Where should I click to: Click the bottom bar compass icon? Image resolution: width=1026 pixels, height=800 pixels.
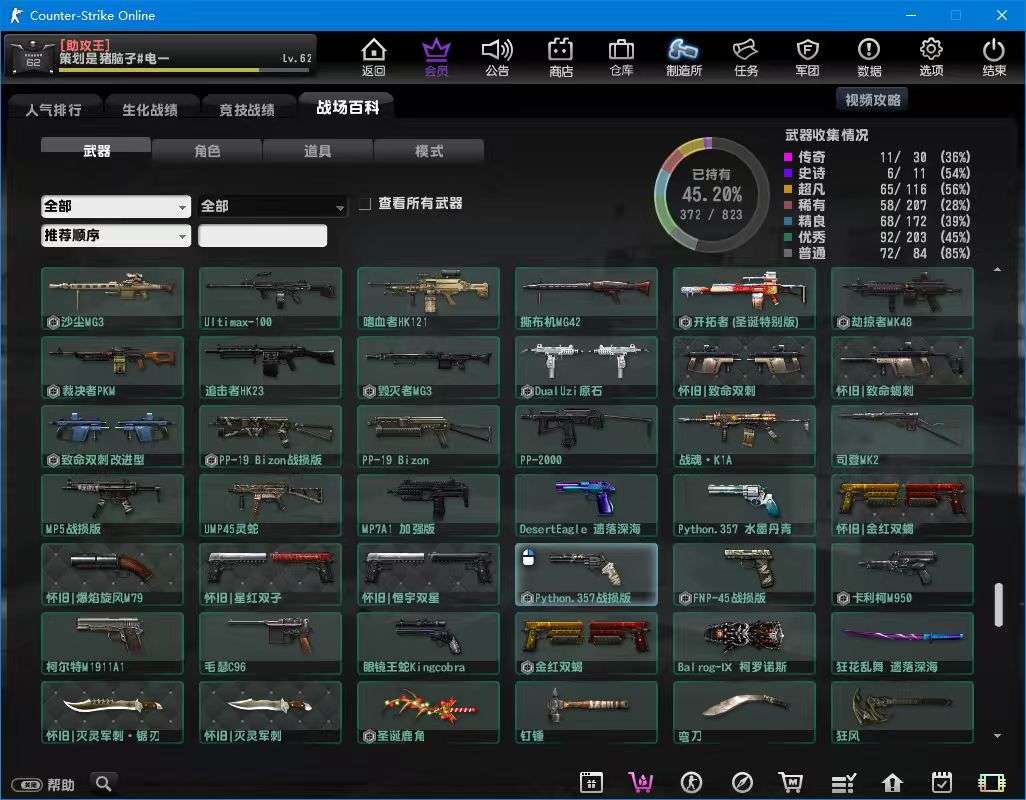(x=742, y=782)
